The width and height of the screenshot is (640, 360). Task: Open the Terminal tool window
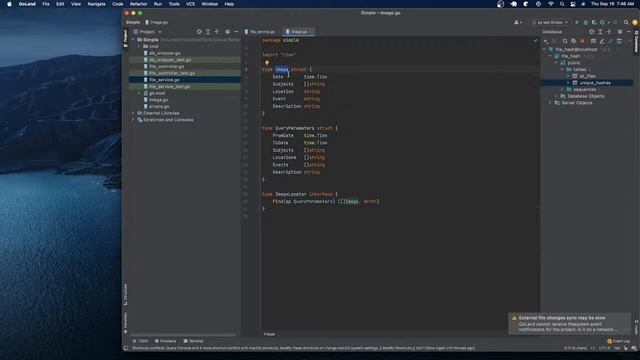193,341
